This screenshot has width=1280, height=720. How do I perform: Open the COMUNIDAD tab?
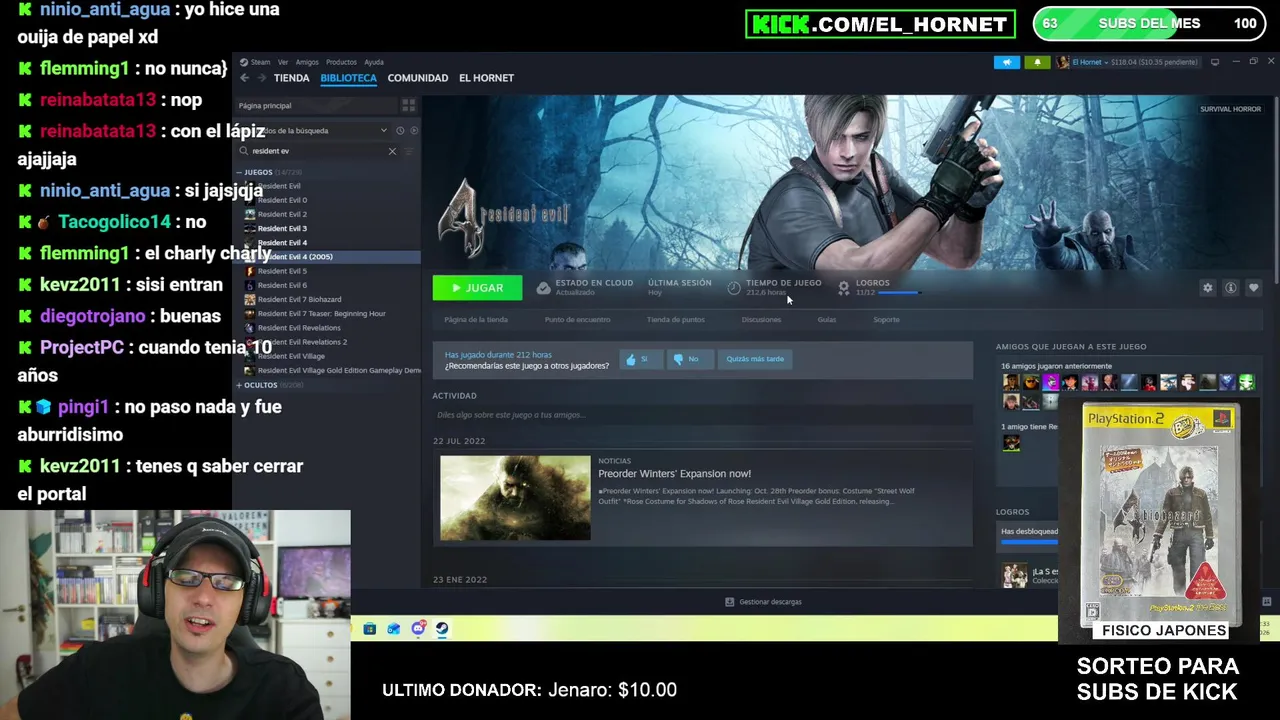coord(417,78)
